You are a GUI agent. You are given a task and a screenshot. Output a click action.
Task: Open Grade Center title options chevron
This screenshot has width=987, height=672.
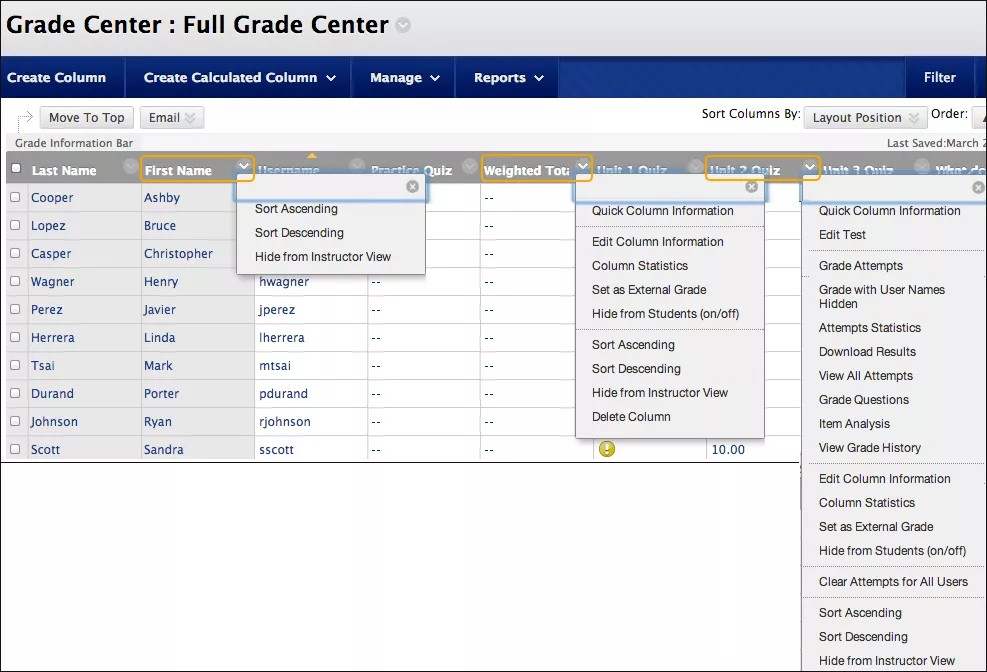(403, 26)
